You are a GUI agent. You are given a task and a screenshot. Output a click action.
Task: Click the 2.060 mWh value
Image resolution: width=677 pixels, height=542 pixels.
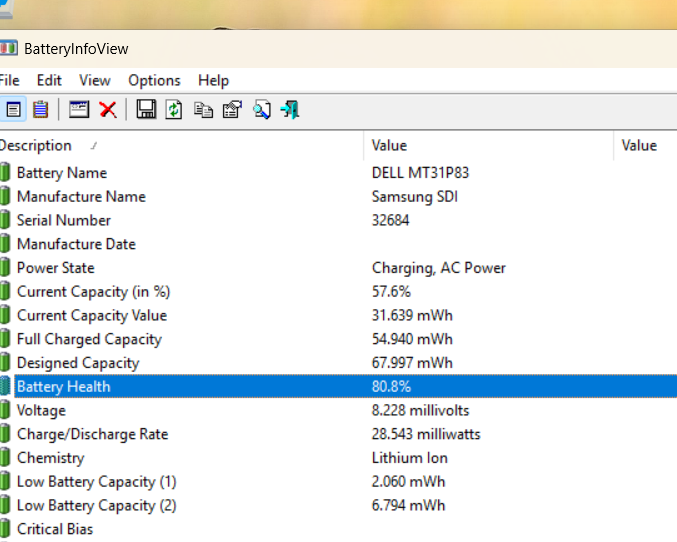pos(408,482)
